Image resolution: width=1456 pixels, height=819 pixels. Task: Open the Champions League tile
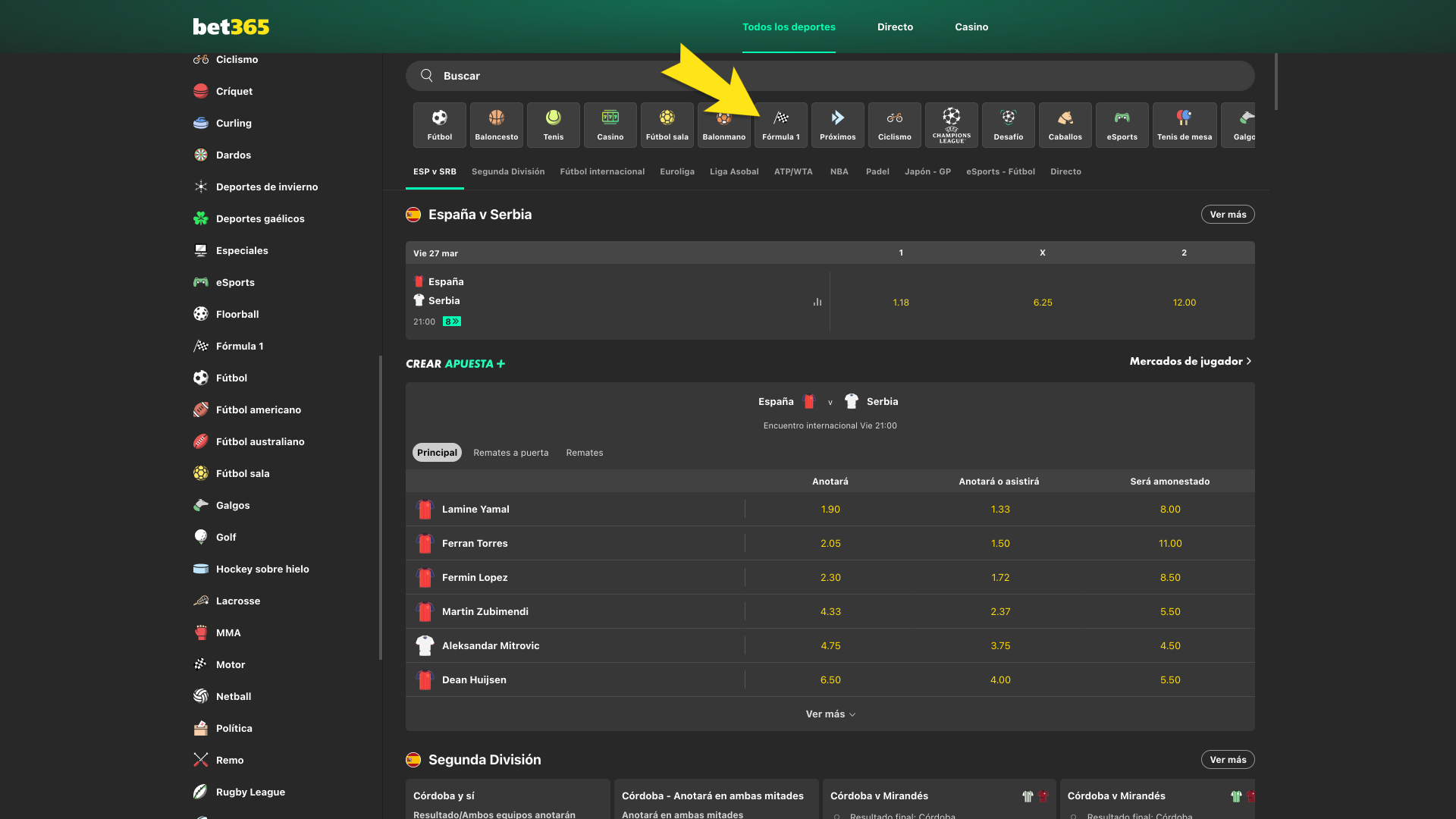coord(951,125)
